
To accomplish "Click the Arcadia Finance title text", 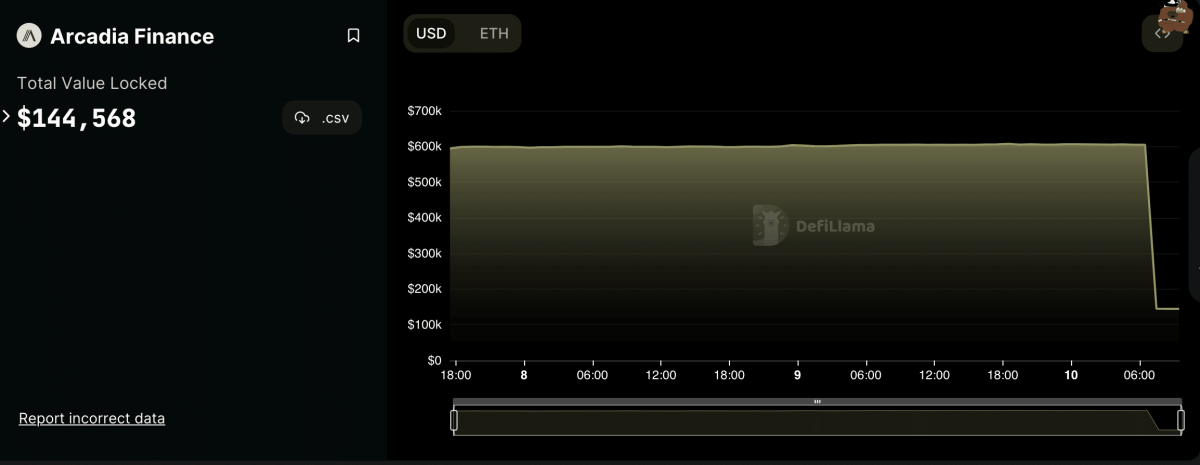I will pos(132,36).
